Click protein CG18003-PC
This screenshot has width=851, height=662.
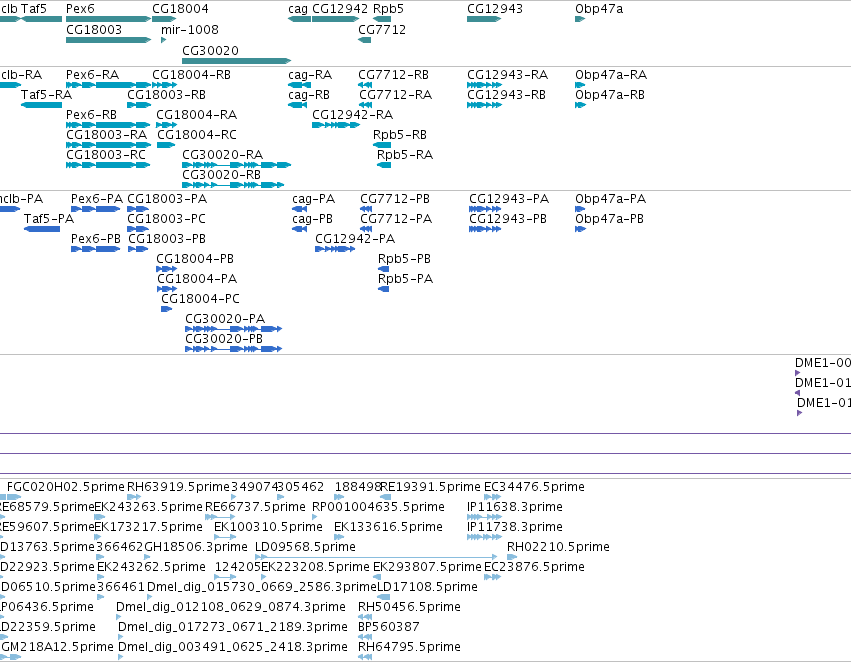pos(167,219)
